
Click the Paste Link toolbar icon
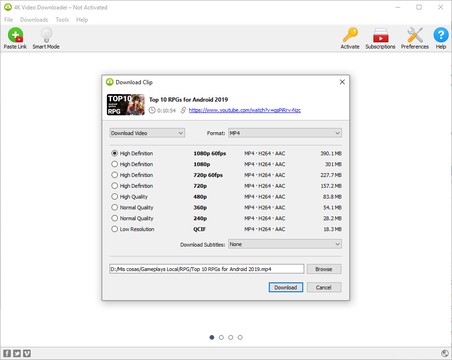point(15,35)
